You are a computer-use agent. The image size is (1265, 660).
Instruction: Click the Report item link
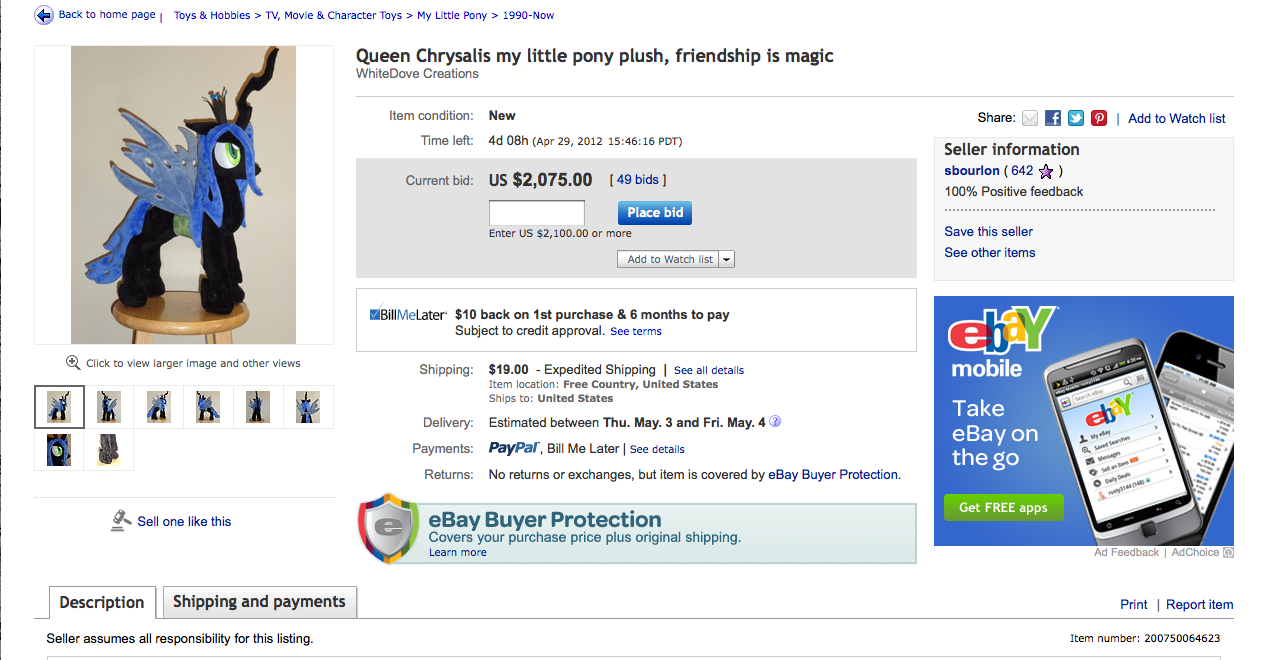[x=1199, y=605]
